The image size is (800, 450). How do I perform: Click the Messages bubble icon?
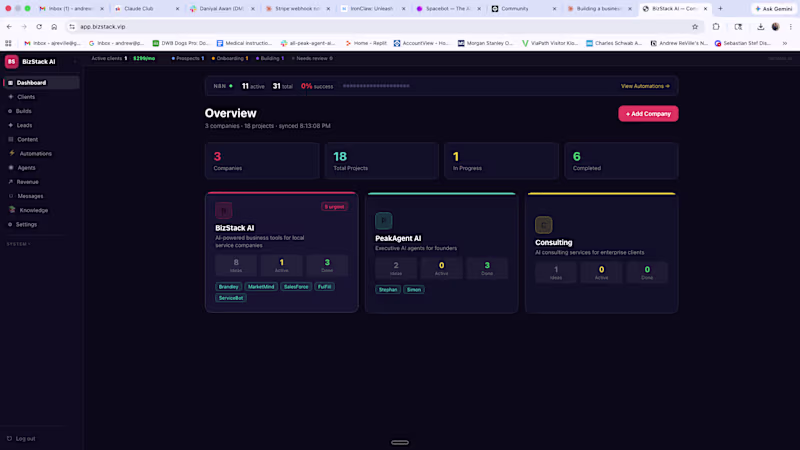[11, 196]
